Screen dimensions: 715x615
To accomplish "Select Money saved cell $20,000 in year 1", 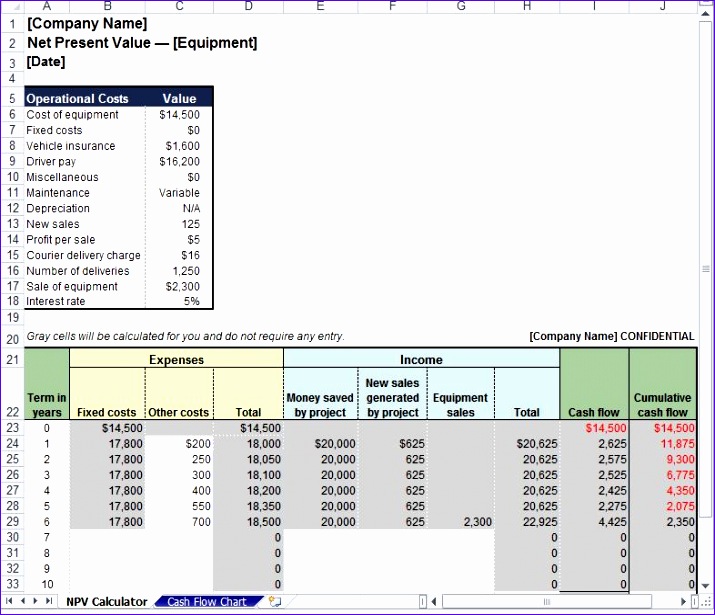I will point(321,444).
